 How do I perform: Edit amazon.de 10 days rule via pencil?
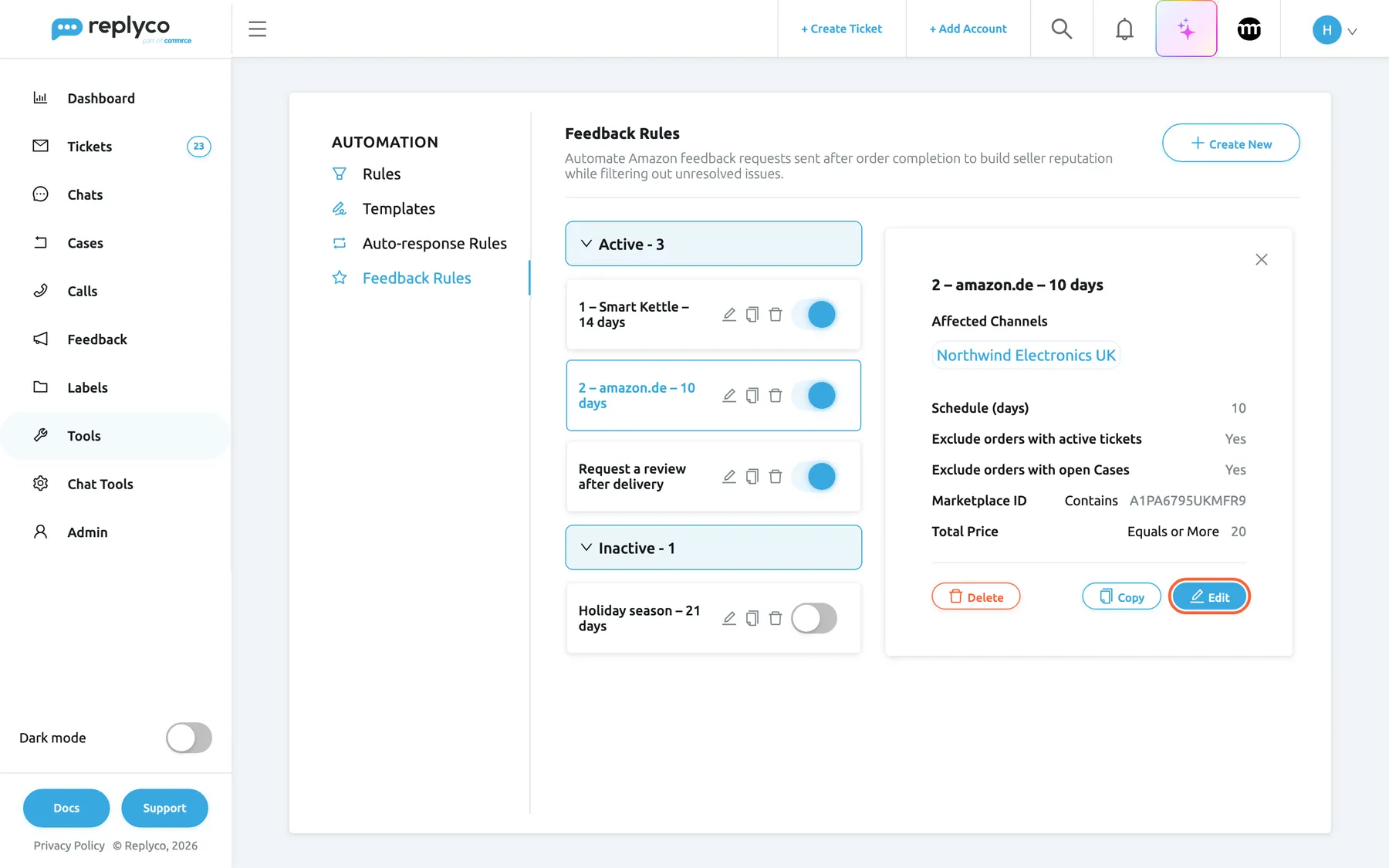pos(729,395)
